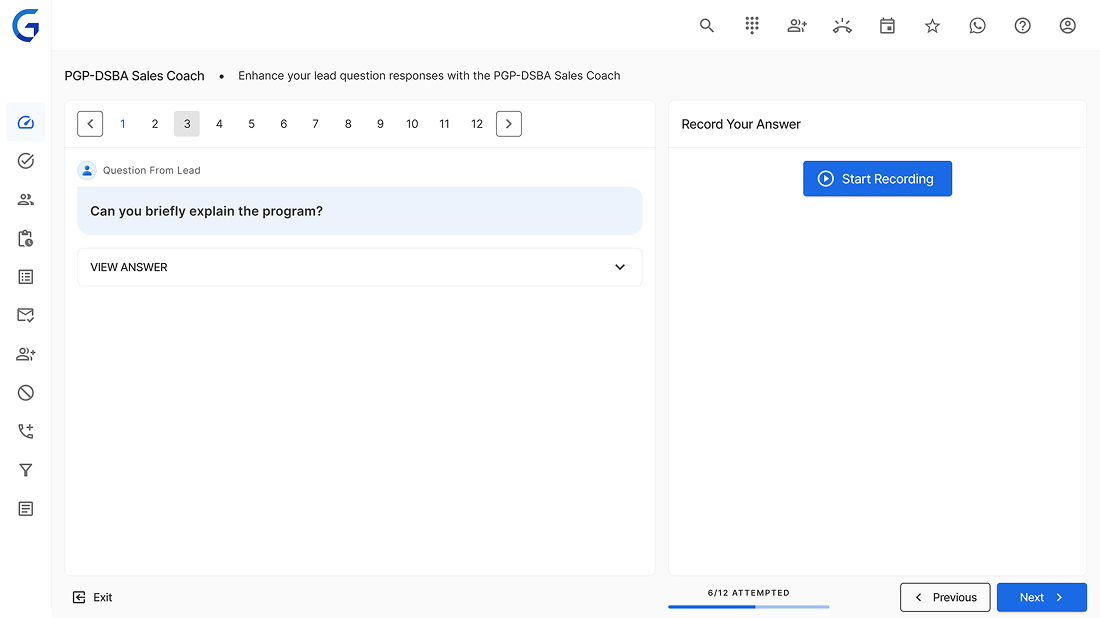Click the help question mark icon
This screenshot has height=618, width=1100.
click(x=1022, y=26)
